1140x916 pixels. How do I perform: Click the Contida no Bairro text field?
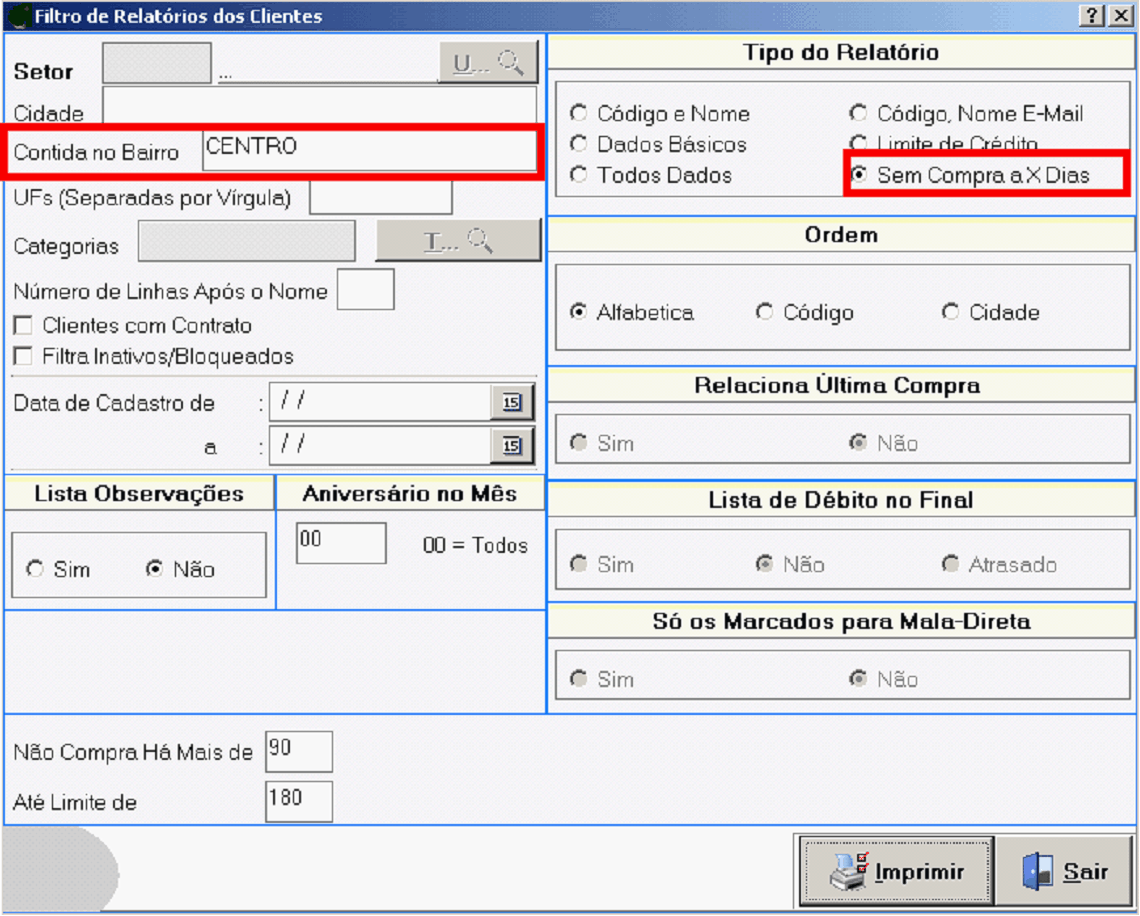(368, 151)
